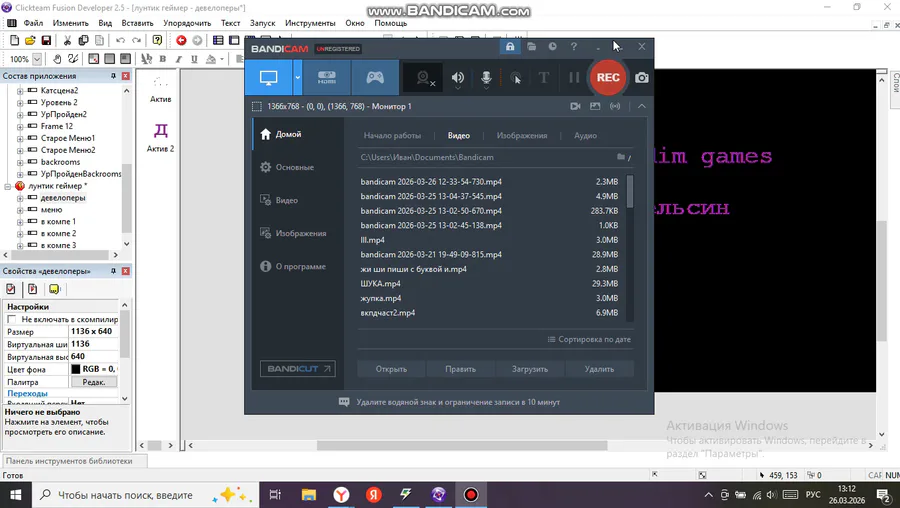
Task: Switch to Аудио tab in Bandicam
Action: [585, 136]
